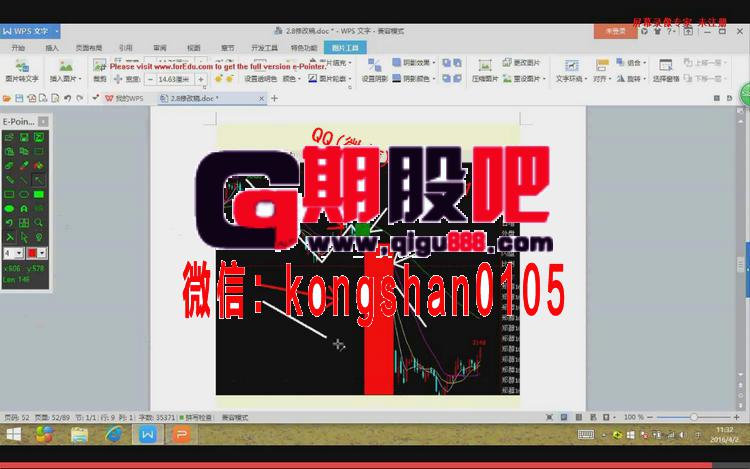Open the 视图 ribbon tab

tap(194, 48)
